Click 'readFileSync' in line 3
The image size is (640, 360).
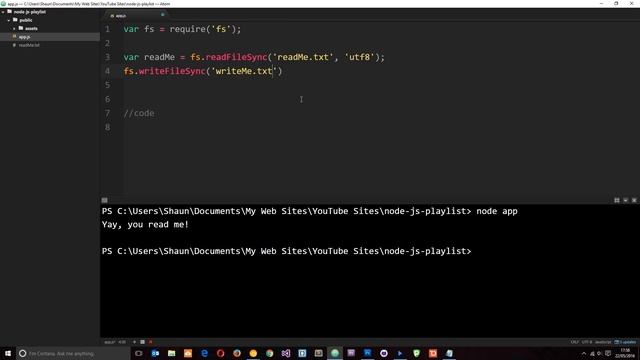tap(236, 57)
